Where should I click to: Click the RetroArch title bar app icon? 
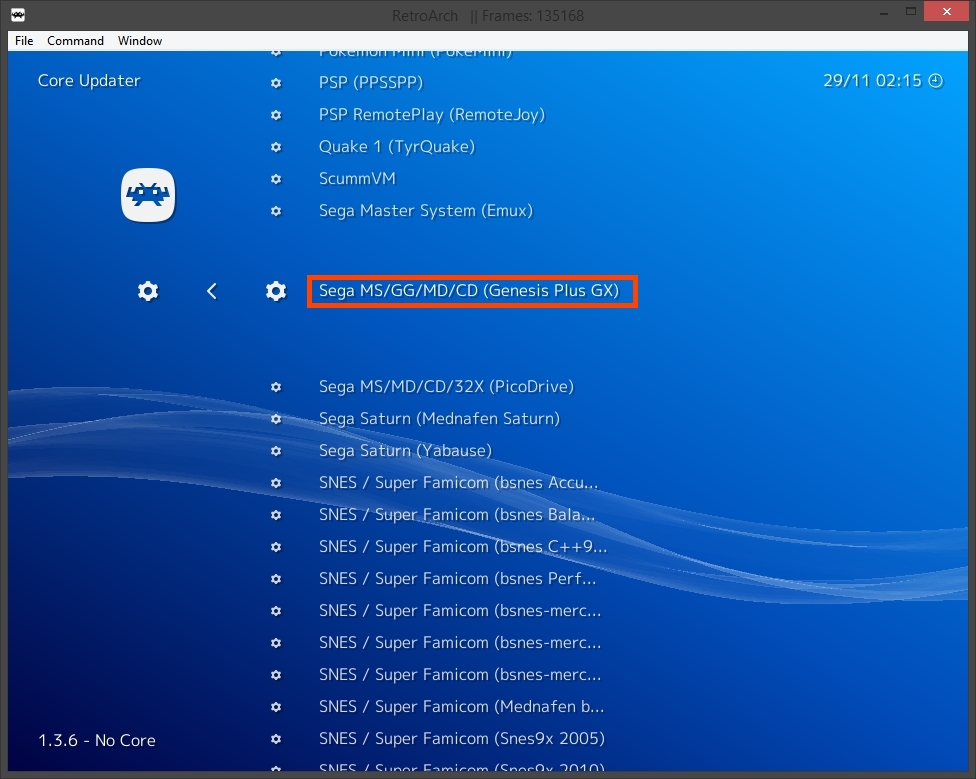(18, 15)
